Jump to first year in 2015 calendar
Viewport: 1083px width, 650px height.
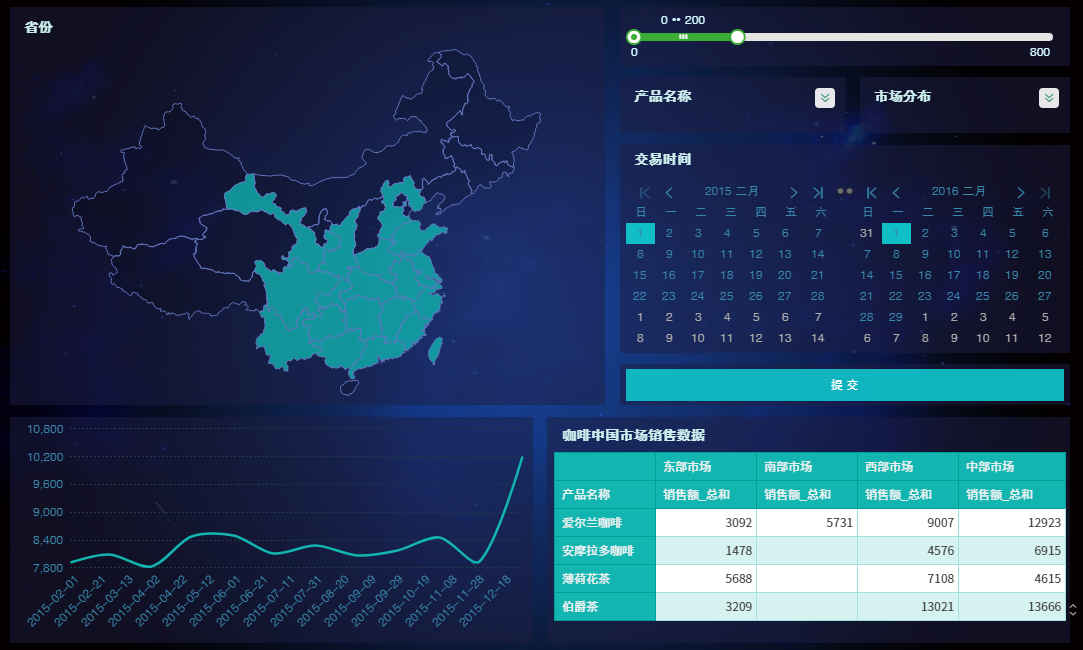(x=644, y=192)
